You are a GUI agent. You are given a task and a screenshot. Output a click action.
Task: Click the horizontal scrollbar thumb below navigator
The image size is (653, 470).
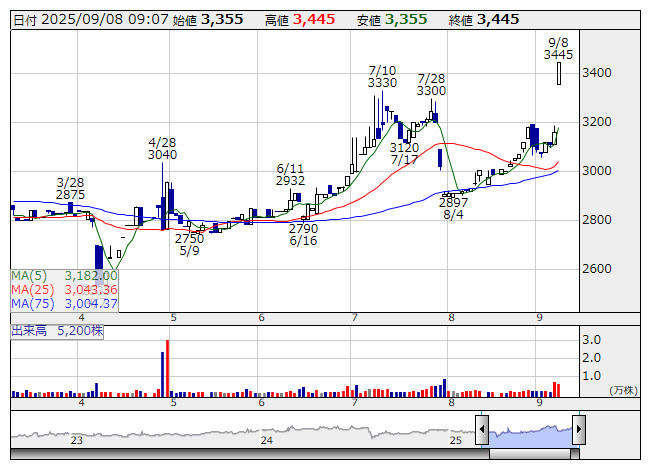pos(530,455)
